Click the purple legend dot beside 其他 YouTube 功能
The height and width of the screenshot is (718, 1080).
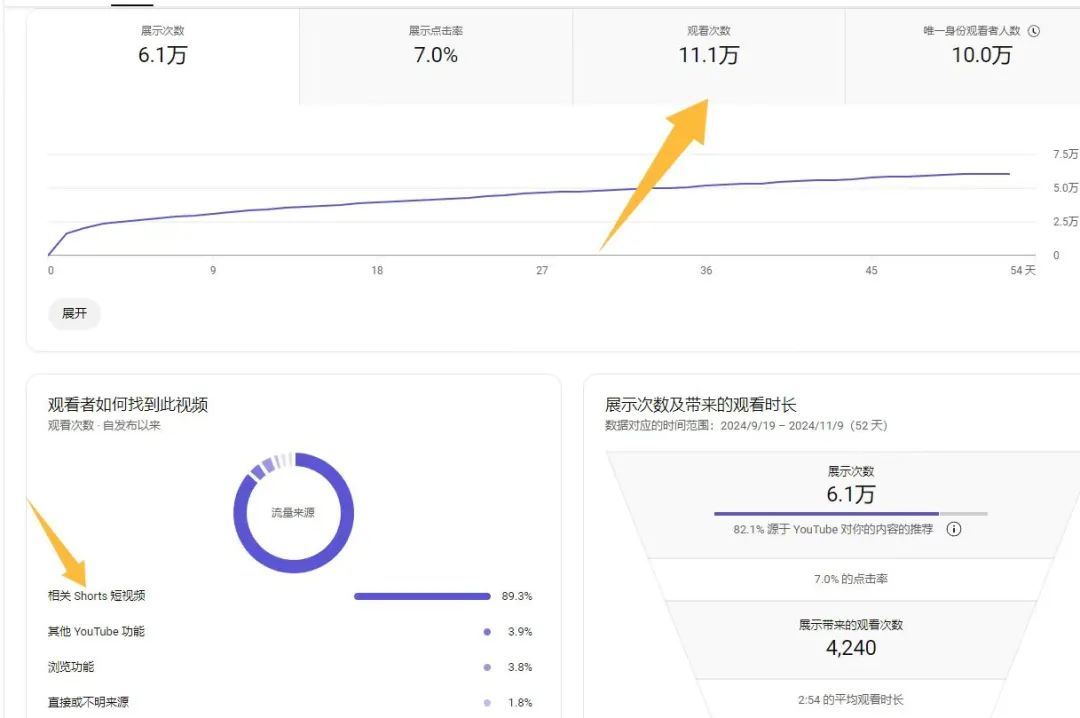486,631
